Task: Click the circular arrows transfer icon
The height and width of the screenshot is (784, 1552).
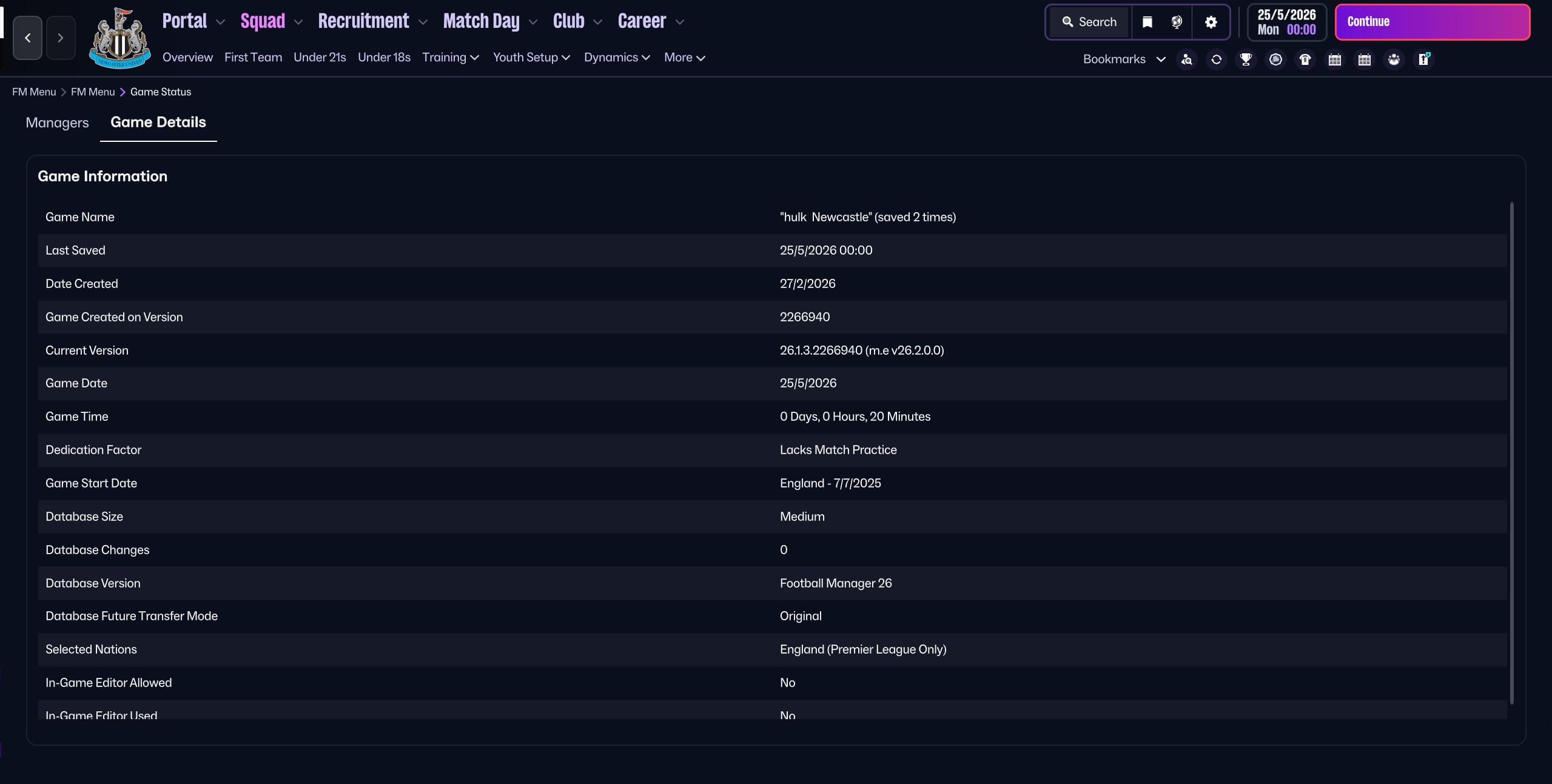Action: (x=1216, y=59)
